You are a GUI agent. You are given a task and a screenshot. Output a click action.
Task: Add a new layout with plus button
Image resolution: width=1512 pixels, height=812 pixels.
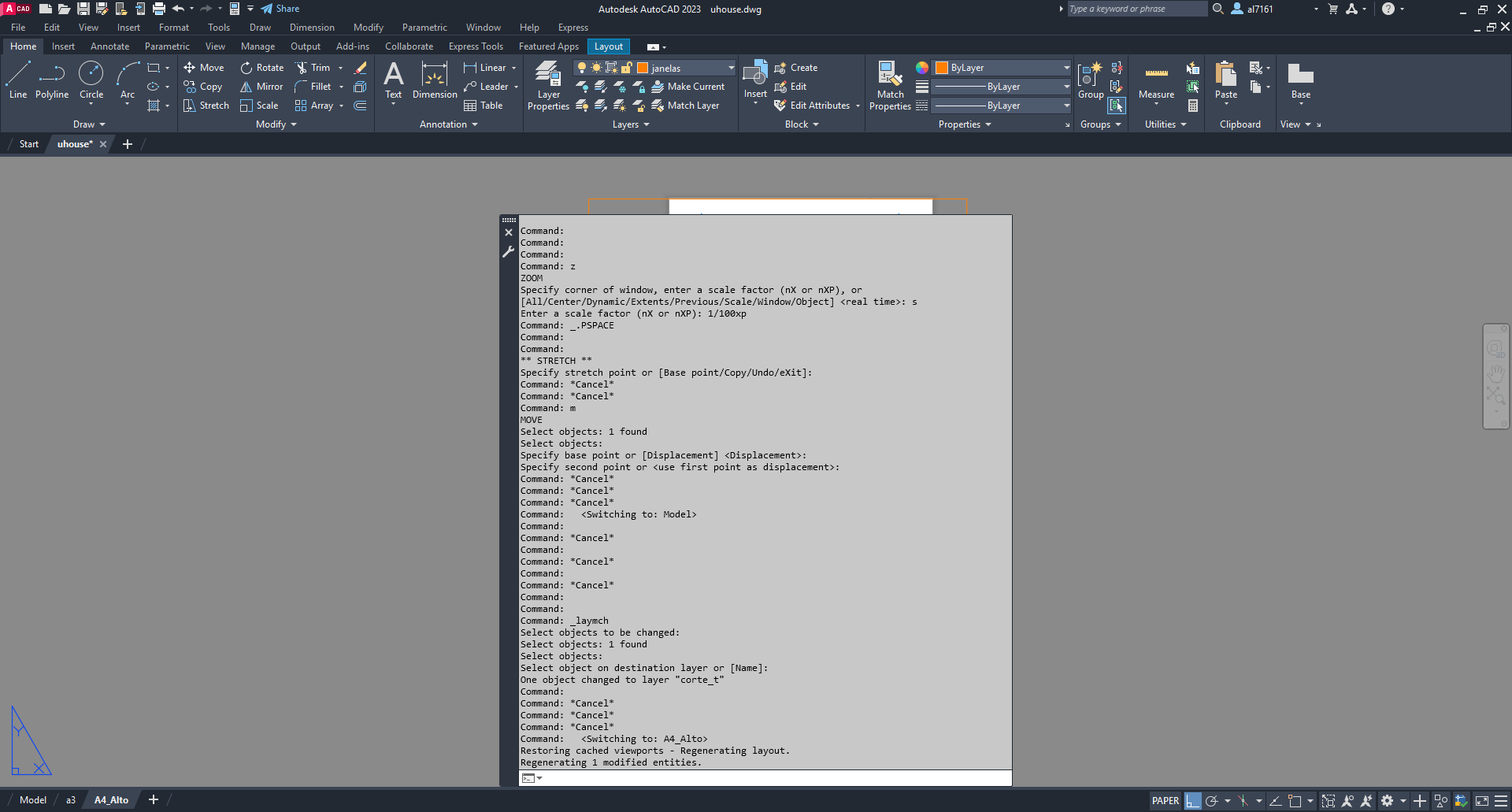154,800
